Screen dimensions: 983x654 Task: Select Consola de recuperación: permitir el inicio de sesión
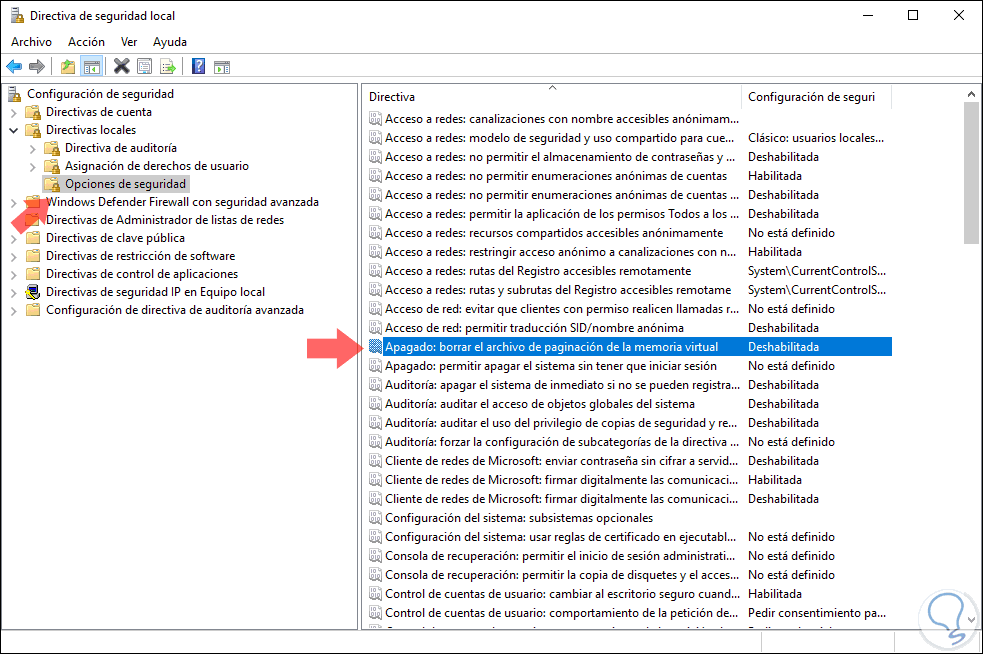point(560,556)
